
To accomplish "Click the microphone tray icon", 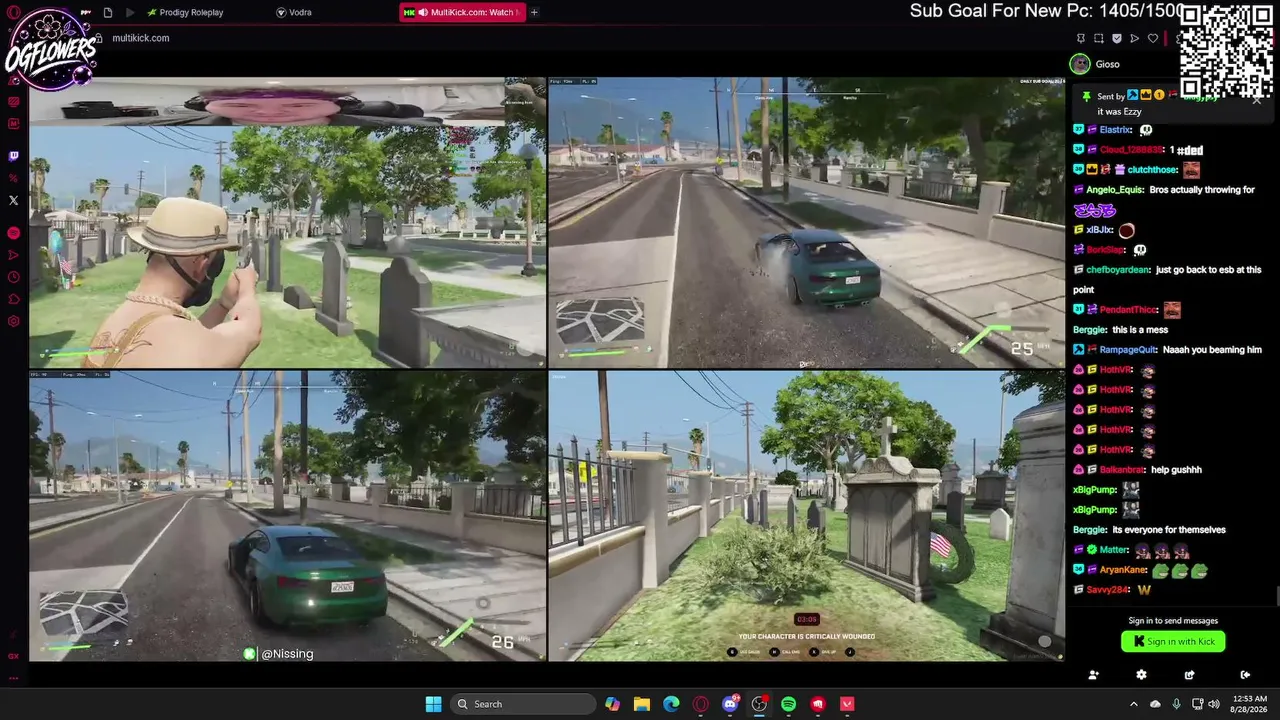I will [x=1176, y=704].
